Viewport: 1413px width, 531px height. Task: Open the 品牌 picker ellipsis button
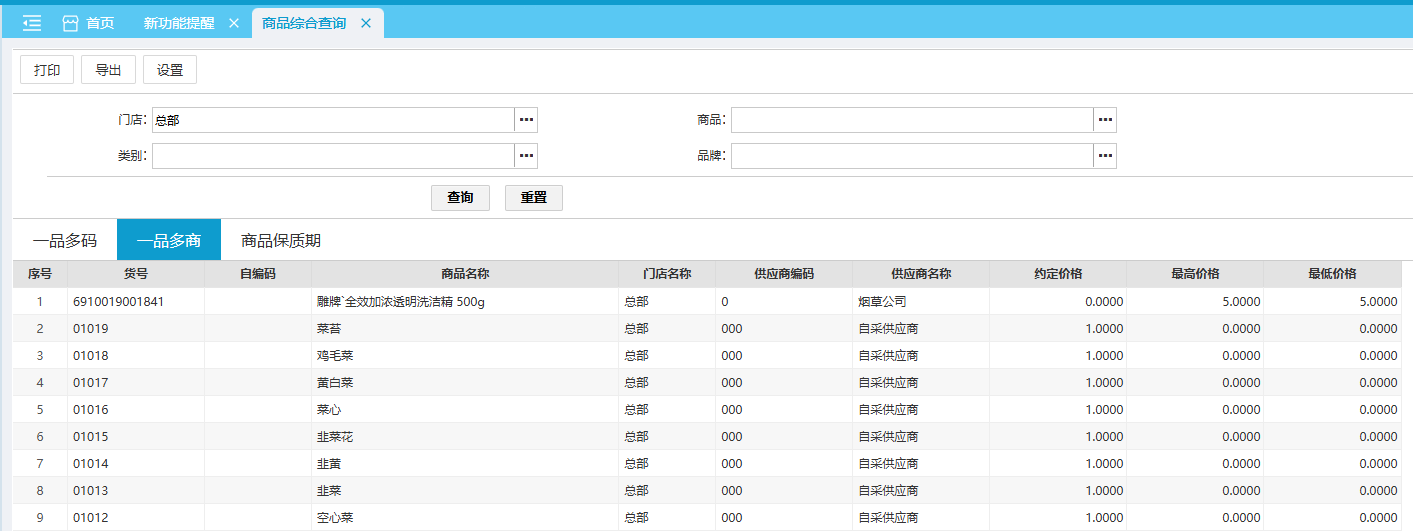[x=1105, y=156]
